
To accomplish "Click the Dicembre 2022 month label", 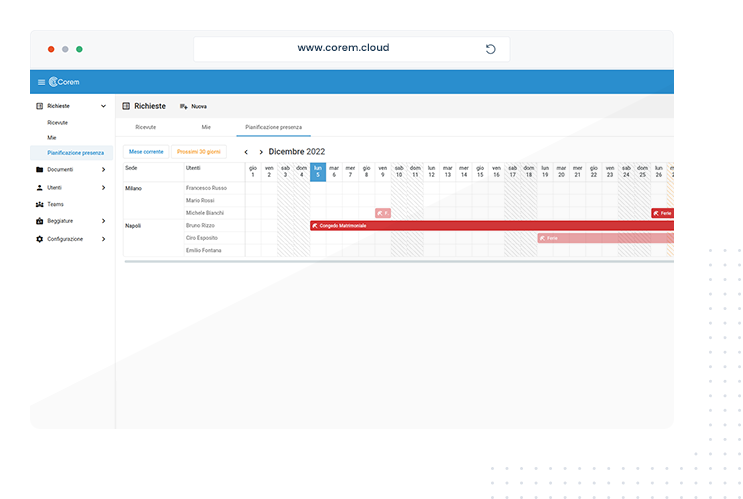I will click(x=297, y=152).
